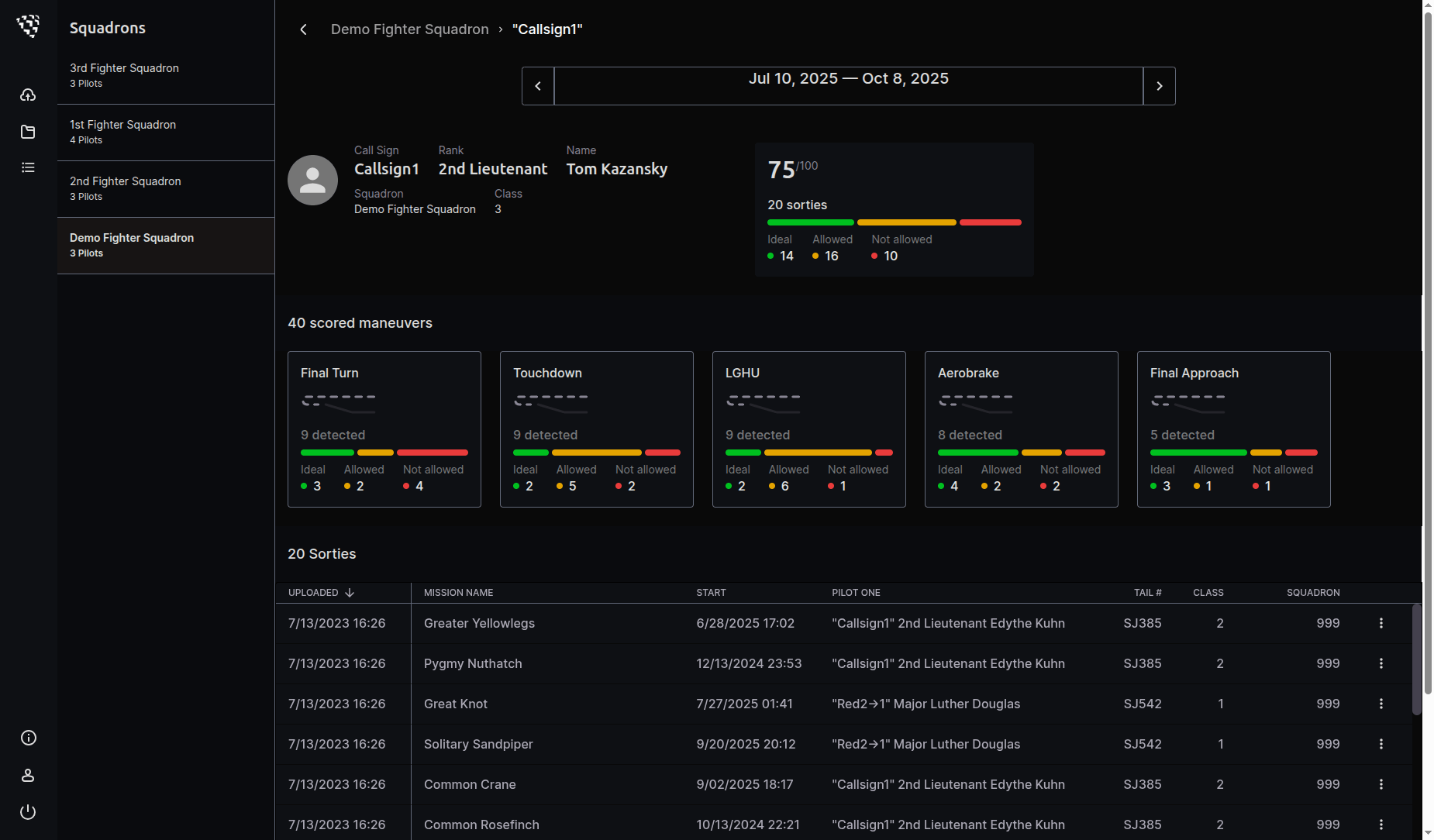Go to next date range
Image resolution: width=1434 pixels, height=840 pixels.
pos(1159,86)
